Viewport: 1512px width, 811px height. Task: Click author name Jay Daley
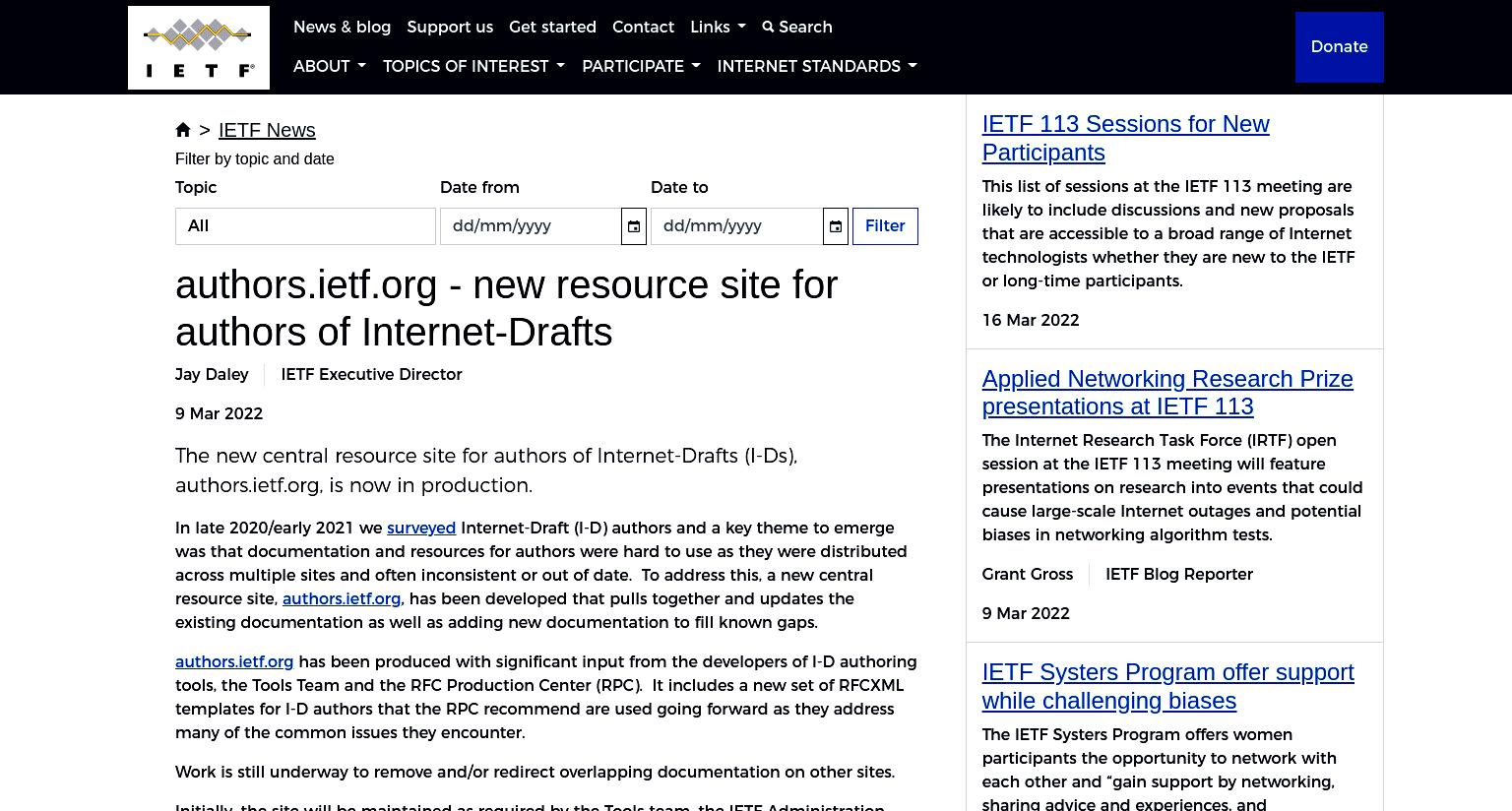tap(212, 374)
